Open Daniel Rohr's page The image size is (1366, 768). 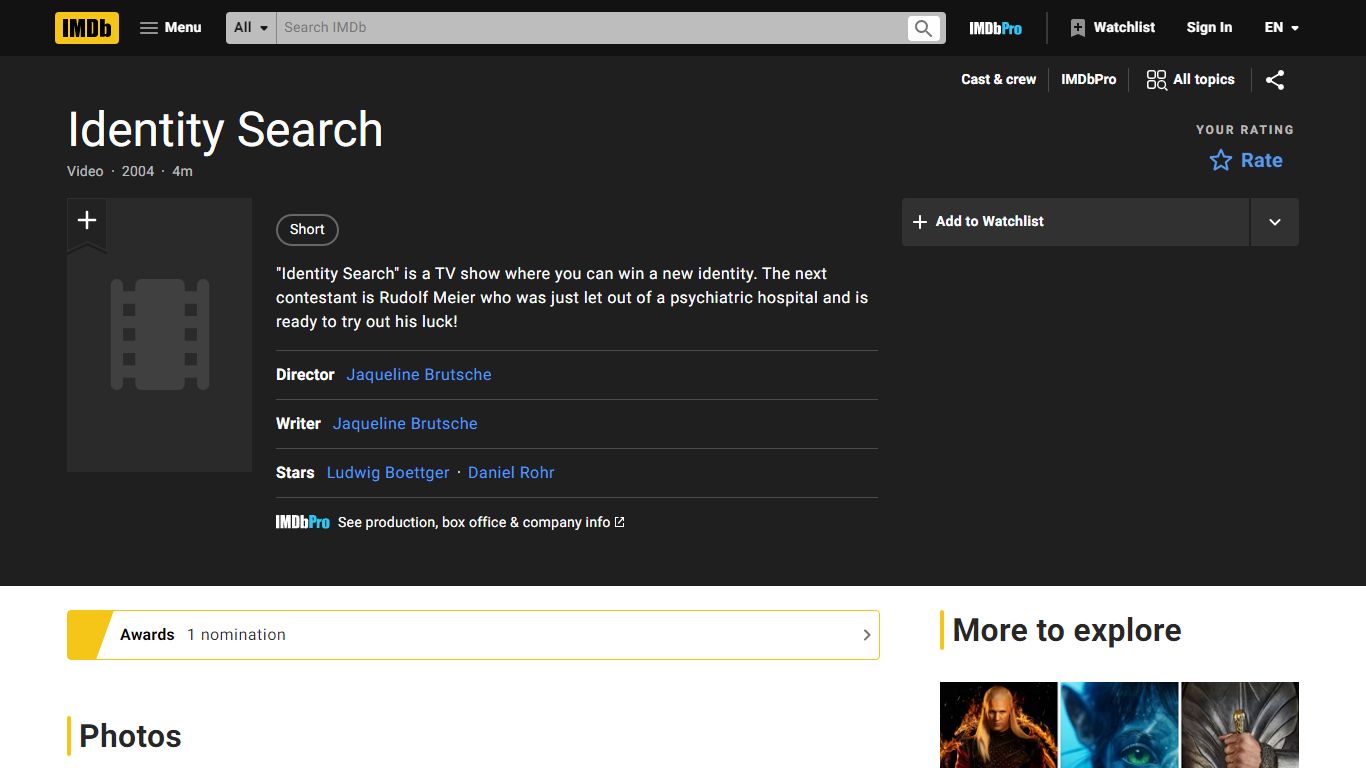pos(511,472)
